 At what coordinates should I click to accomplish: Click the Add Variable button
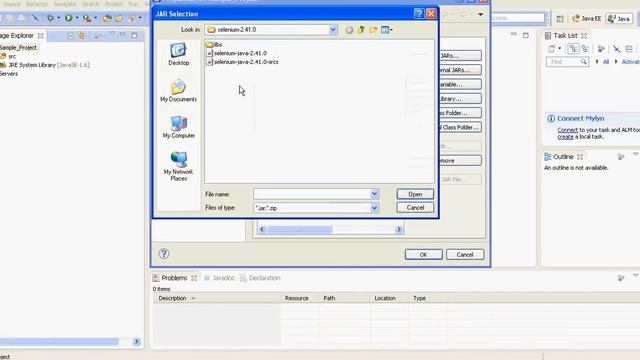[x=460, y=84]
